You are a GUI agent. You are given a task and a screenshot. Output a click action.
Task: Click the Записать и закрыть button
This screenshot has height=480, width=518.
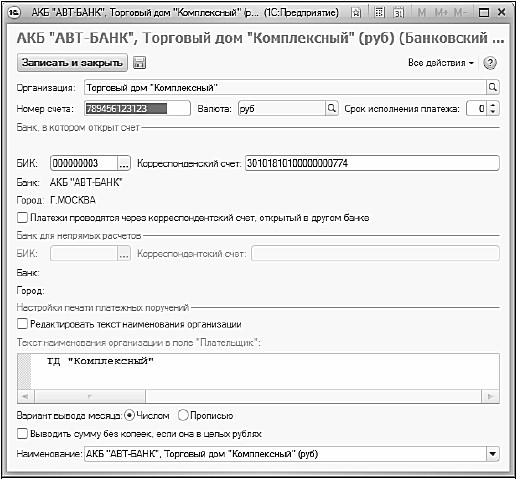click(x=72, y=63)
